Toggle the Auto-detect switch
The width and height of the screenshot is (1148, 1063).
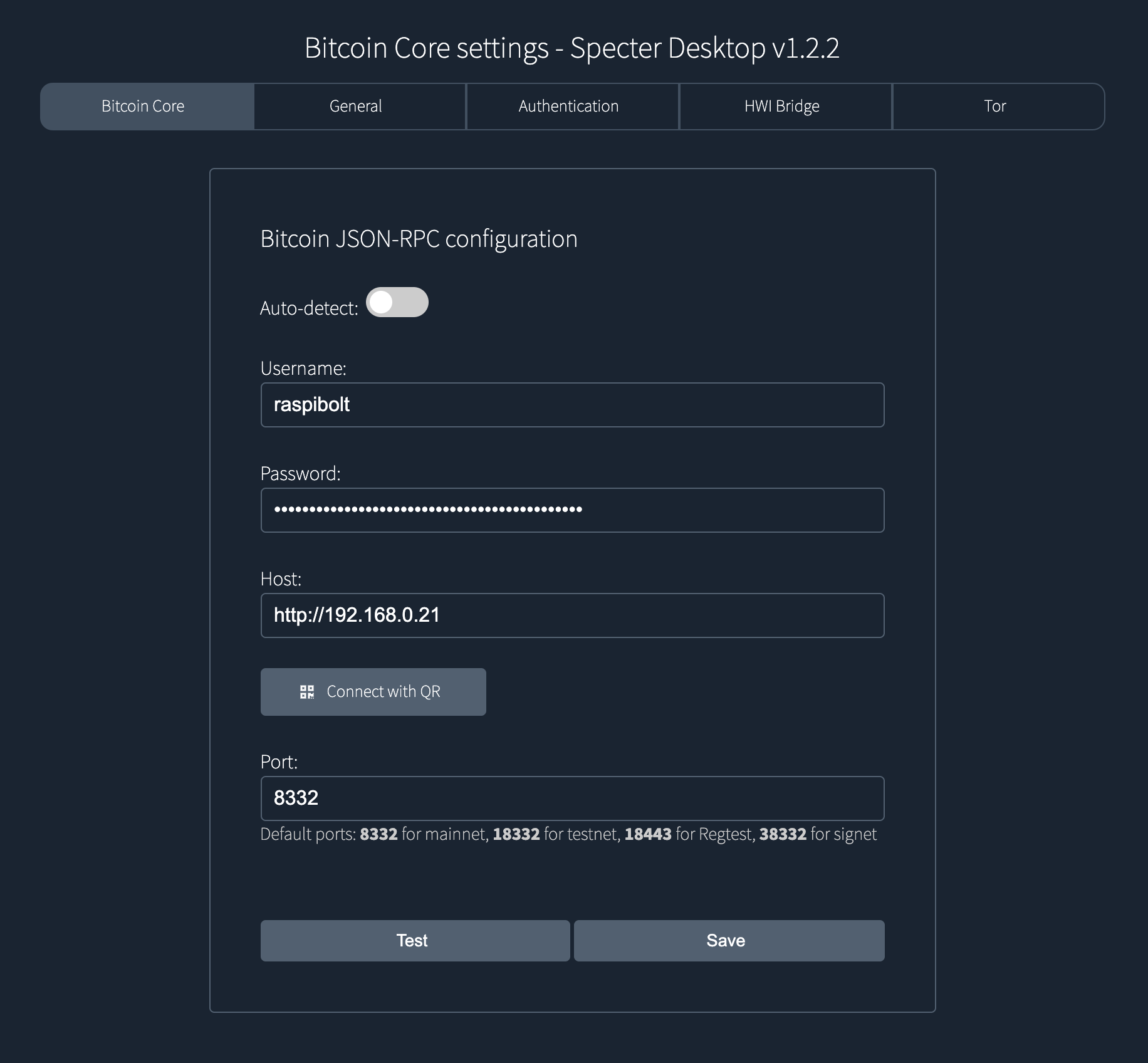click(x=397, y=303)
